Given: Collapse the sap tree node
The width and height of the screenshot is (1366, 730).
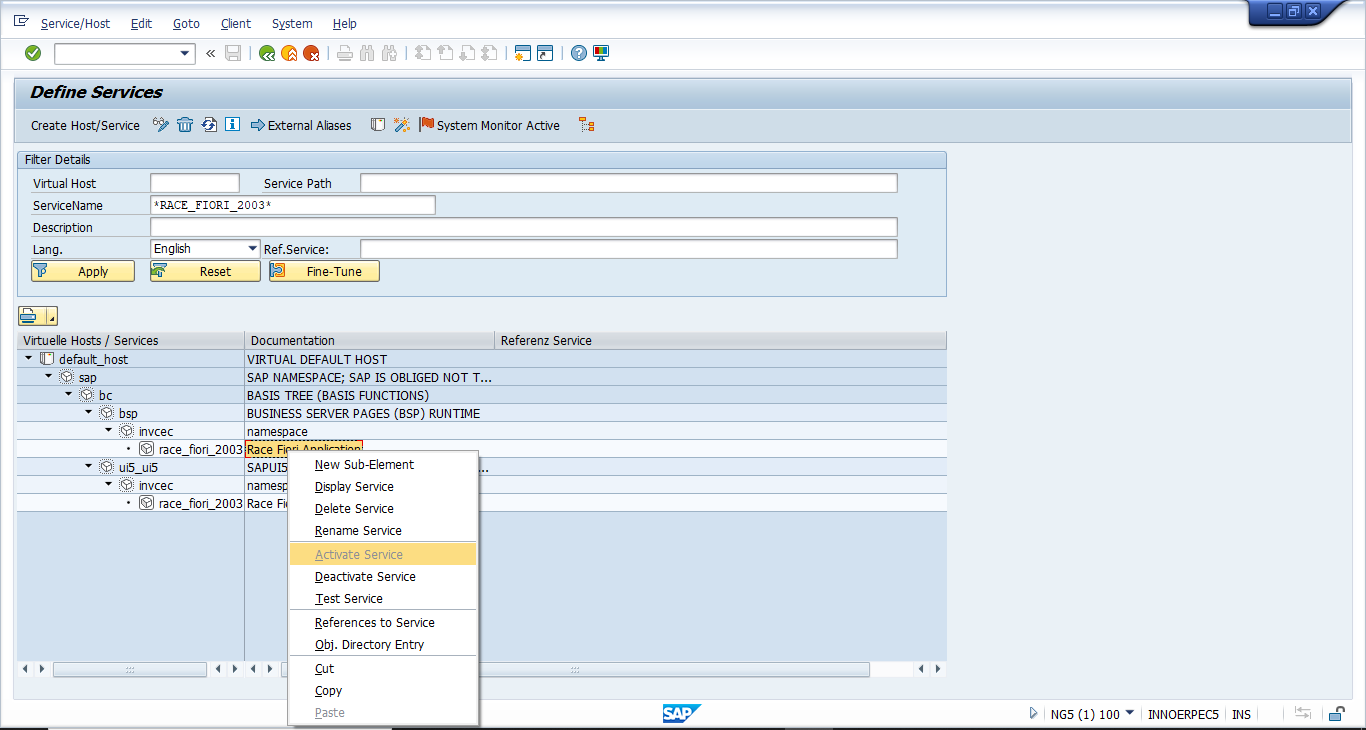Looking at the screenshot, I should [49, 376].
